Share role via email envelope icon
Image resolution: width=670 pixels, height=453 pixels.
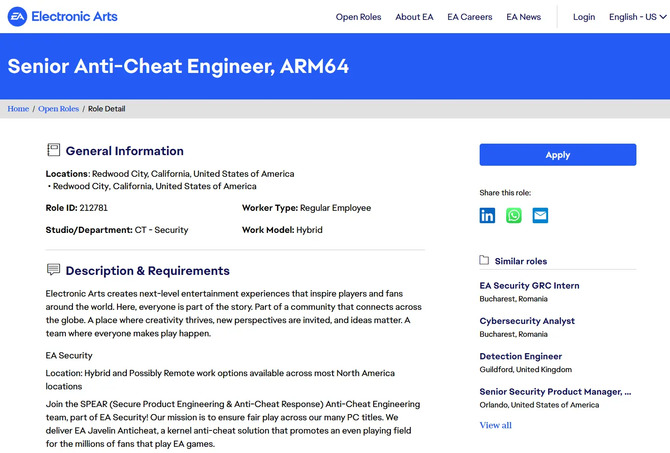click(x=540, y=215)
